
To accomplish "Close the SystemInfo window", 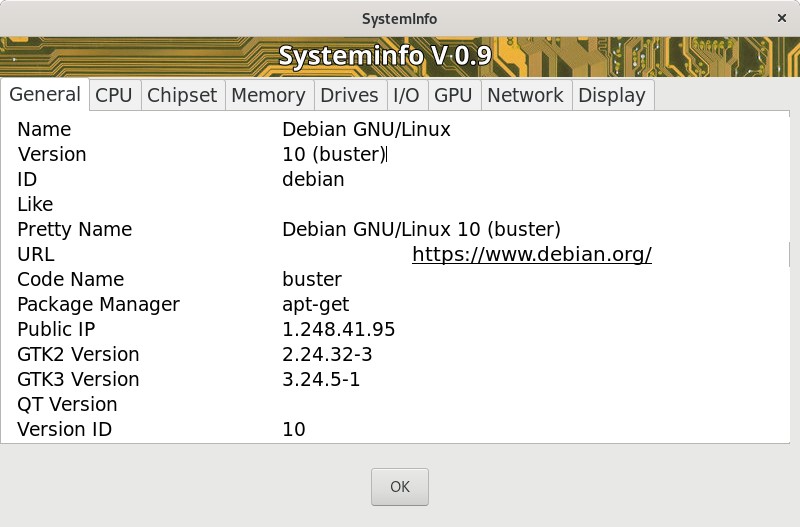I will point(782,18).
